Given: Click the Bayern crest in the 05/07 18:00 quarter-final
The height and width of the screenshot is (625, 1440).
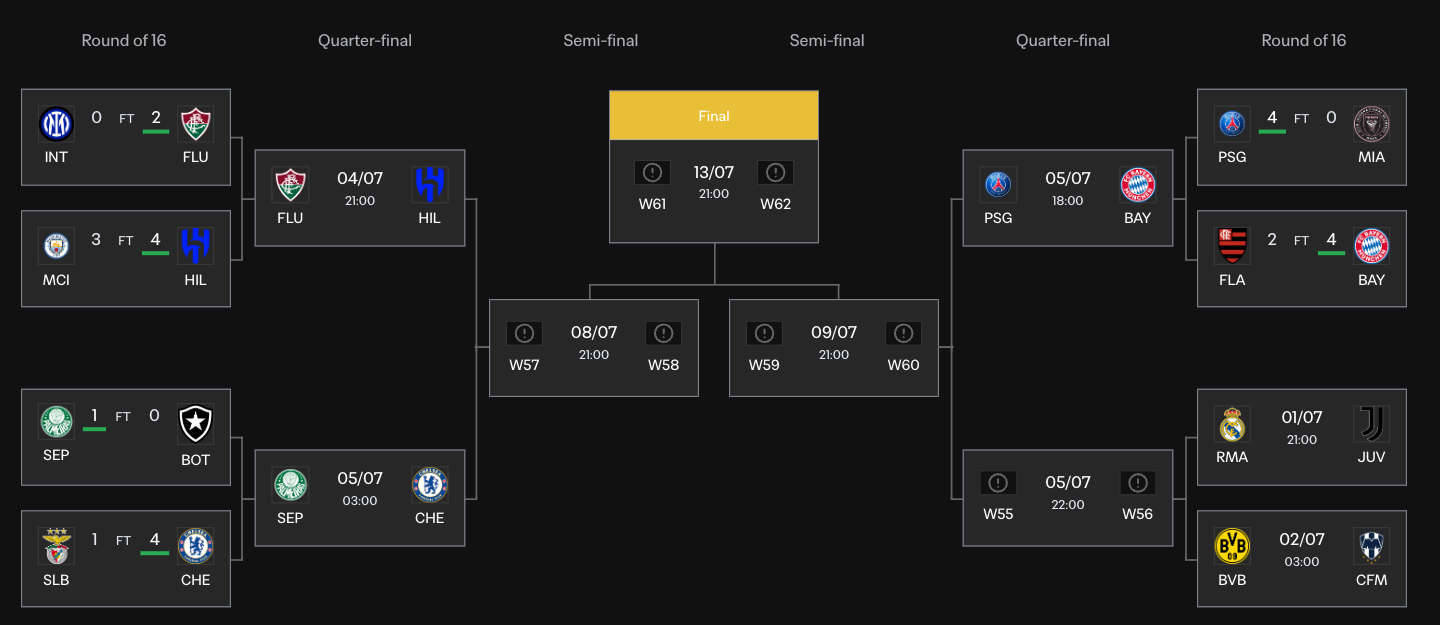Looking at the screenshot, I should pyautogui.click(x=1138, y=184).
